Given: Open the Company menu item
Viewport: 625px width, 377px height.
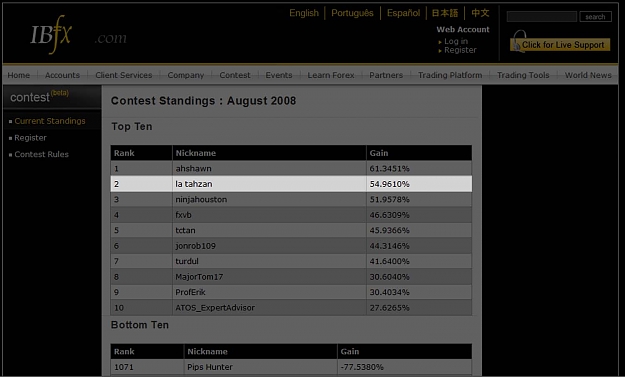Looking at the screenshot, I should (186, 75).
